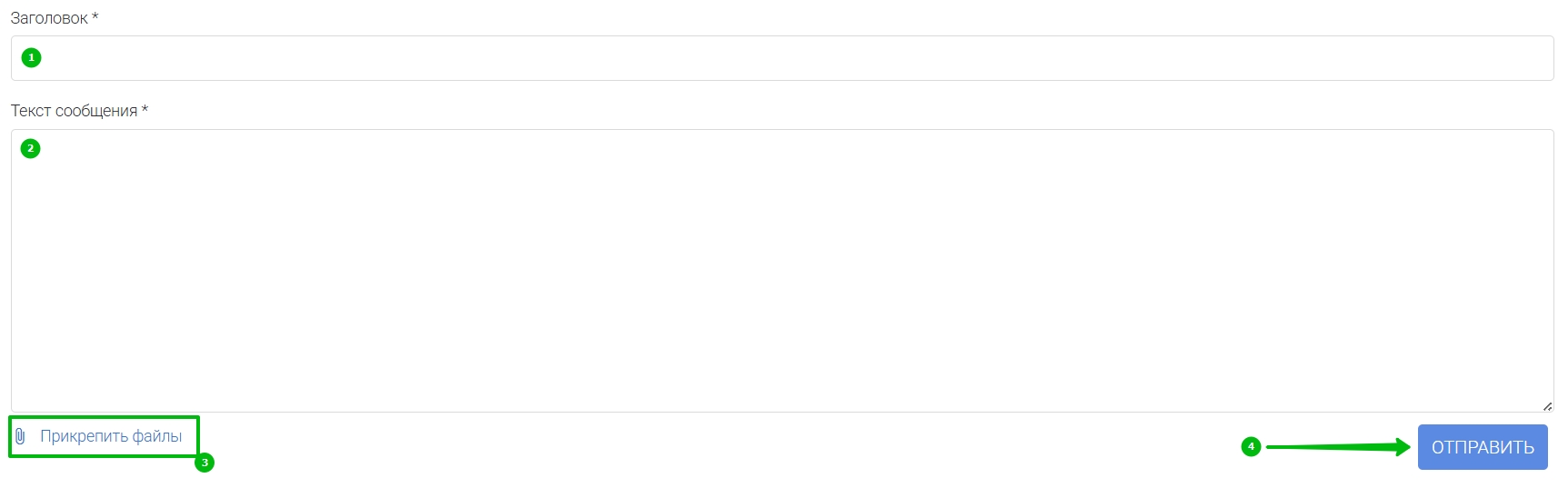The width and height of the screenshot is (1568, 488).
Task: Click the green badge numbered 4
Action: click(1251, 446)
